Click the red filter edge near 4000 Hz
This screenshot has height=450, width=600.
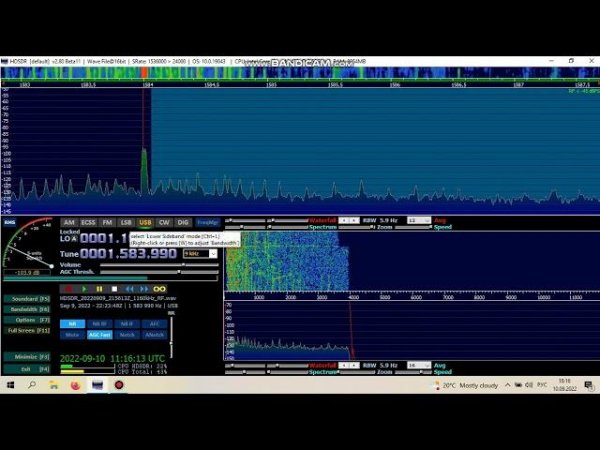[x=350, y=331]
